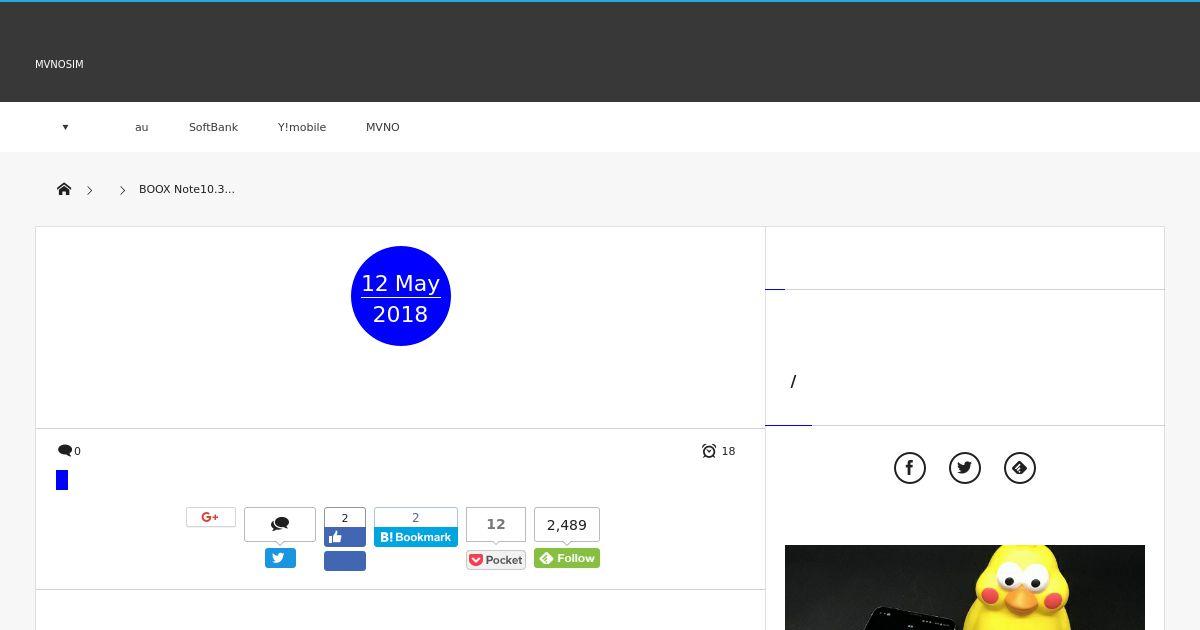Viewport: 1200px width, 630px height.
Task: Follow on Feedly via green Follow button
Action: [x=567, y=558]
